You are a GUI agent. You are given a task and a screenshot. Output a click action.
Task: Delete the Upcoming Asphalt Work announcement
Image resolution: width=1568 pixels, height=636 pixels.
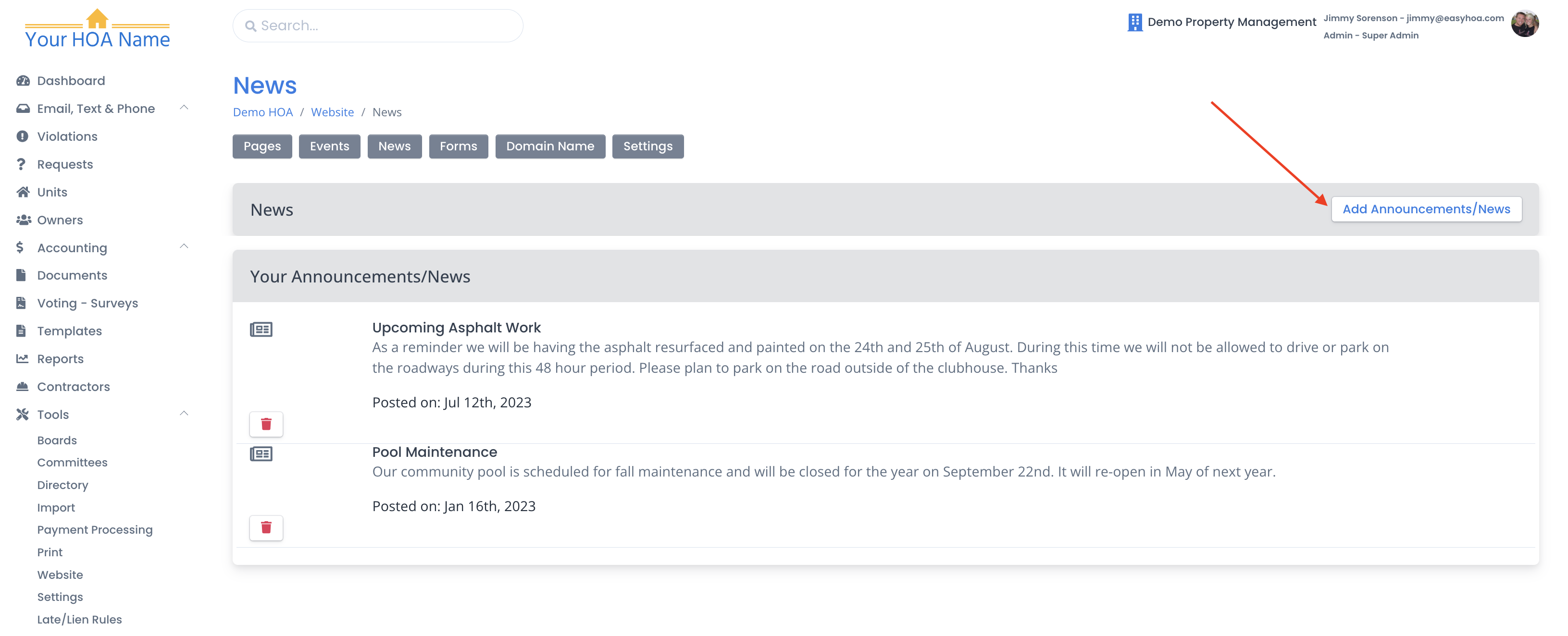pos(266,424)
